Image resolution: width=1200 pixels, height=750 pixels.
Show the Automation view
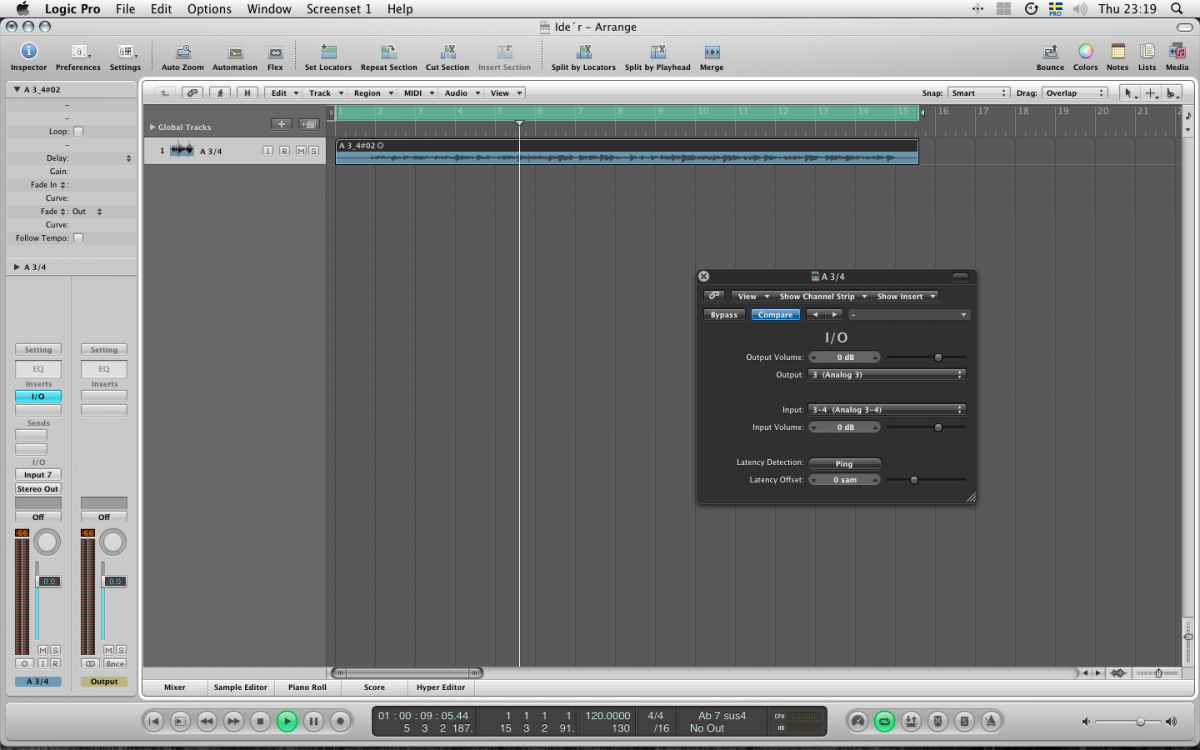[235, 57]
